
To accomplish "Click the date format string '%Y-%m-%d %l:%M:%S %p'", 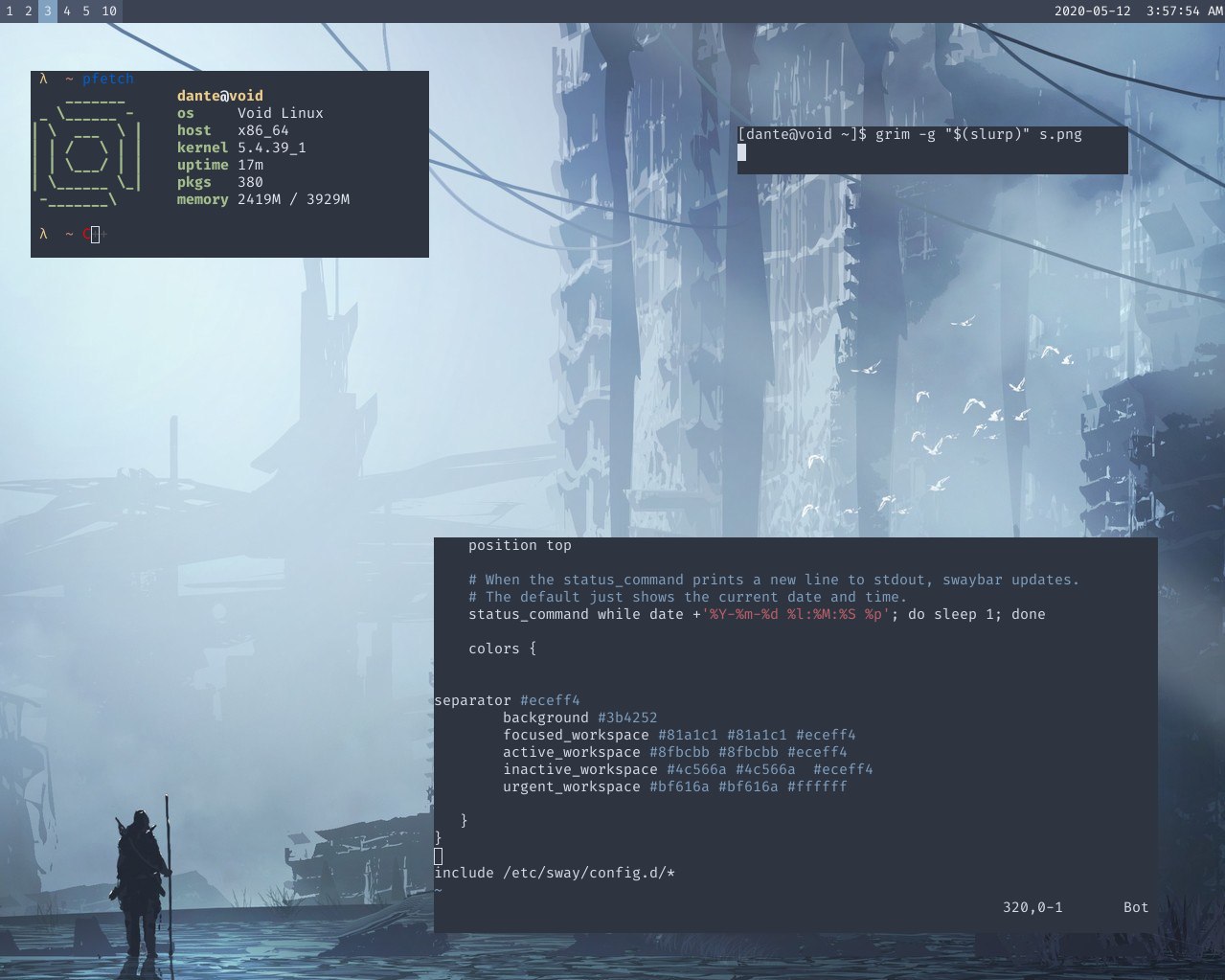I will (796, 614).
